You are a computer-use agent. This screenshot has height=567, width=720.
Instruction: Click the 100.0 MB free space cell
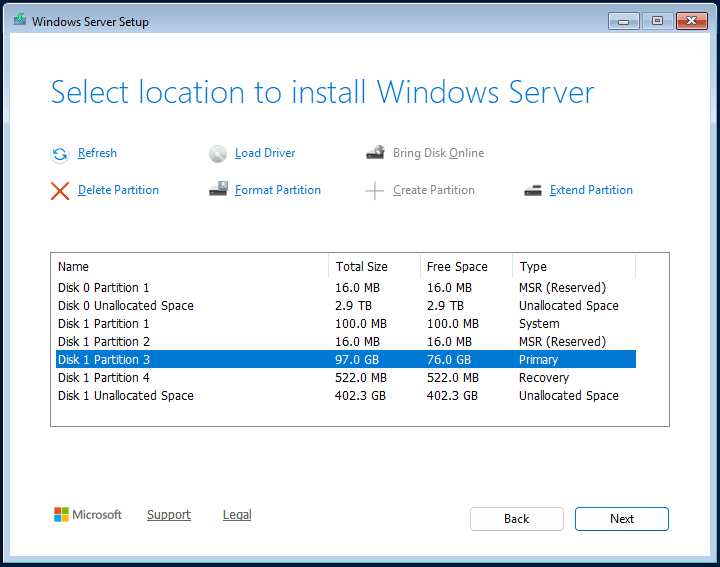(452, 324)
